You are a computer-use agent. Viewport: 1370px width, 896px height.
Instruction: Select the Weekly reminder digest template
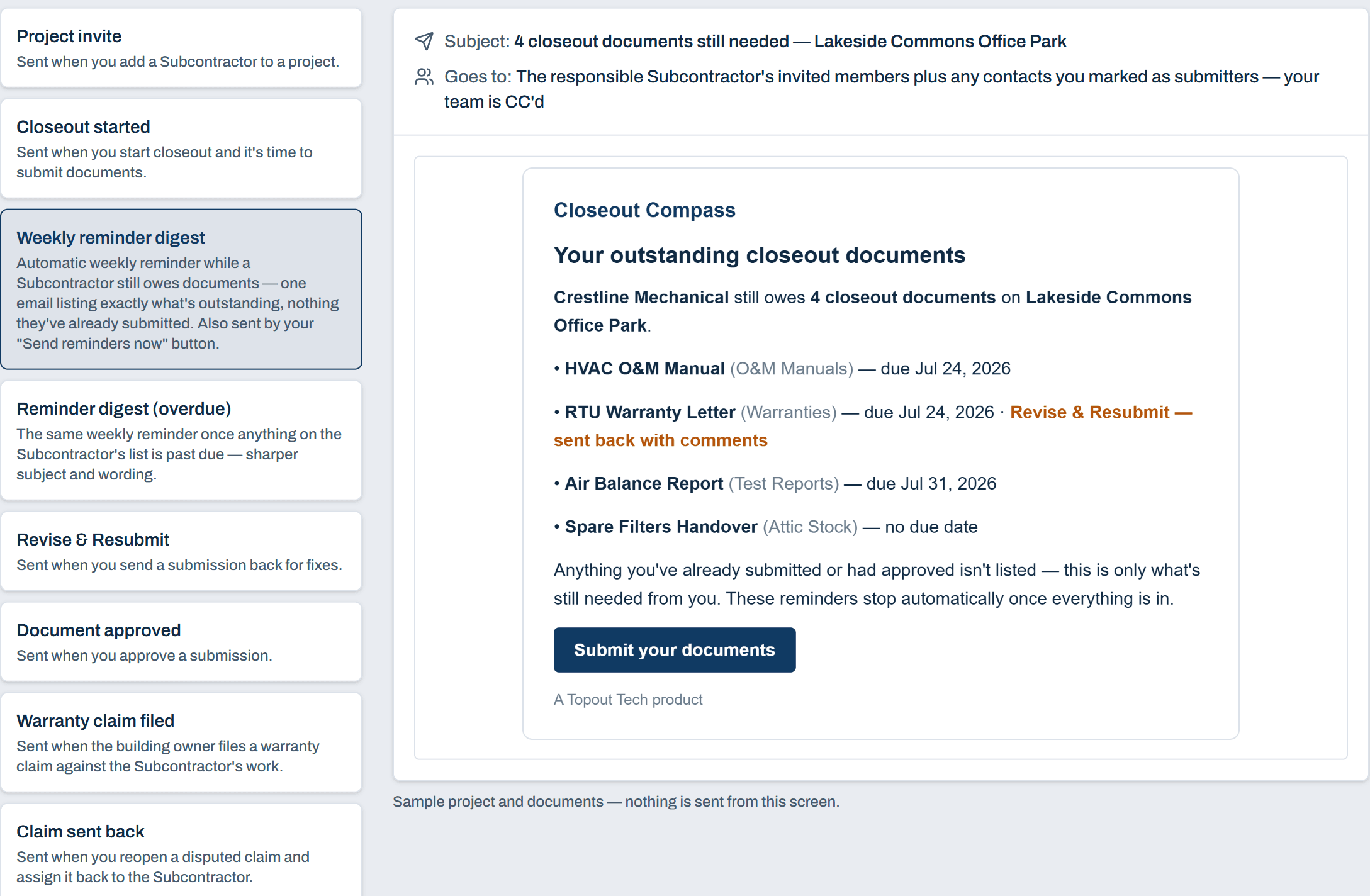click(181, 289)
